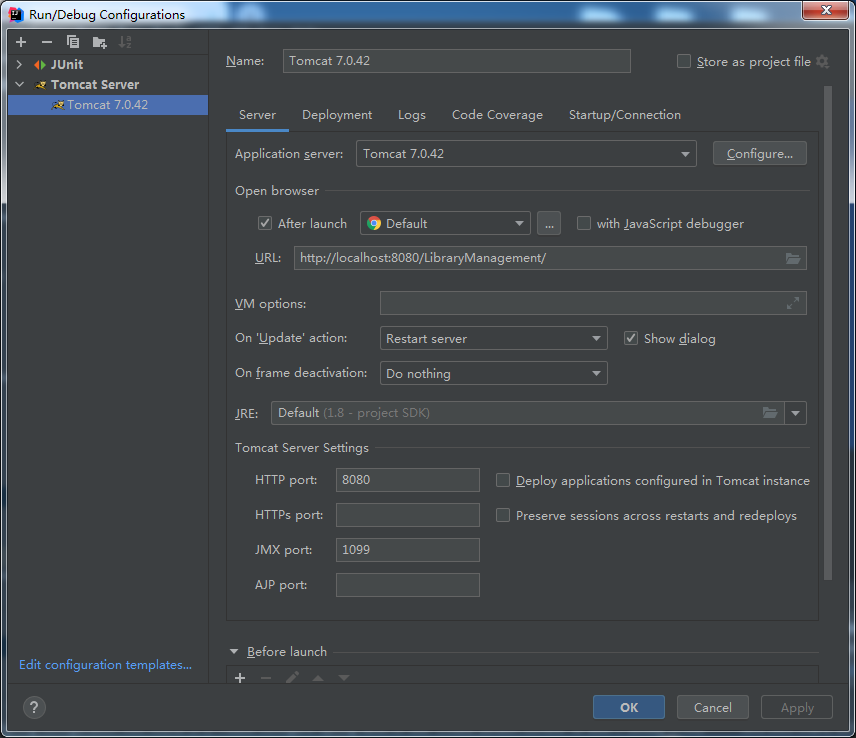Click the HTTP port field

click(x=408, y=480)
